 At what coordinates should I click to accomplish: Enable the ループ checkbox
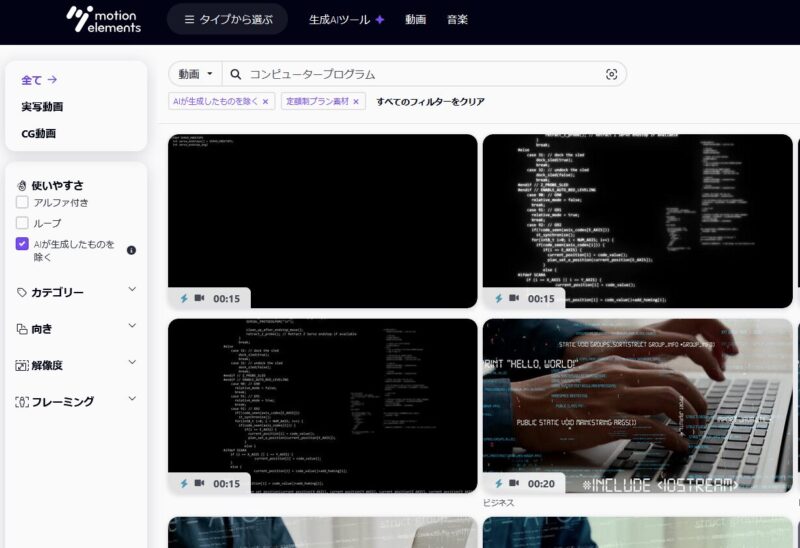point(22,223)
